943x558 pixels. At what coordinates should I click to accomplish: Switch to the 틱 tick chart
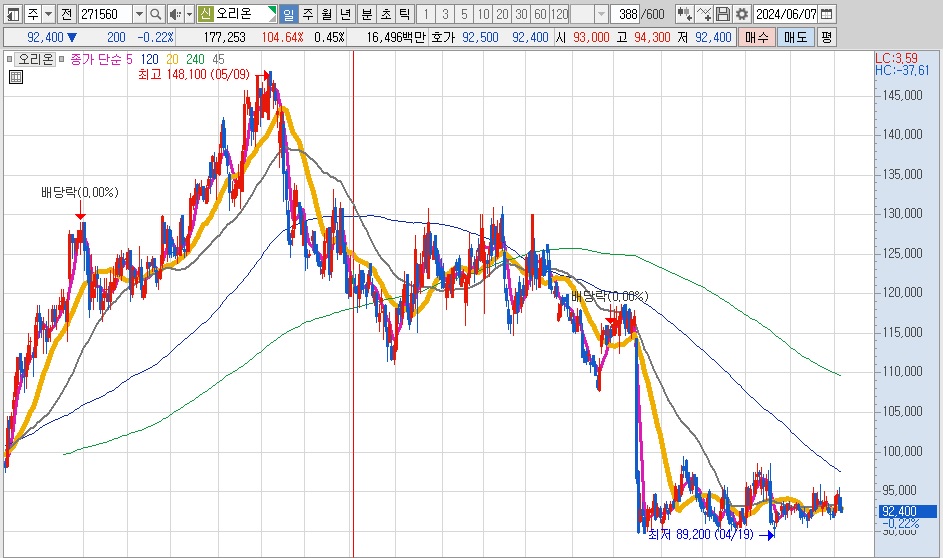coord(405,14)
